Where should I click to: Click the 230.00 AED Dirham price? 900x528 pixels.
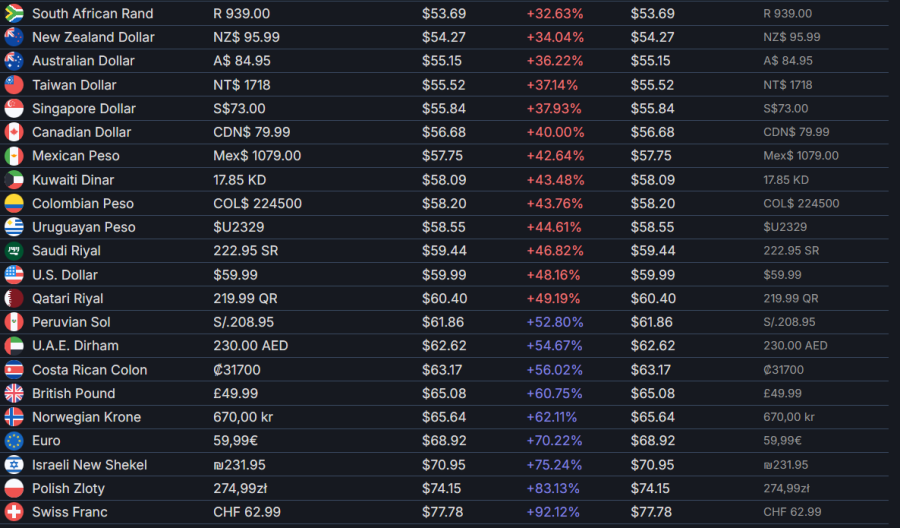tap(250, 346)
